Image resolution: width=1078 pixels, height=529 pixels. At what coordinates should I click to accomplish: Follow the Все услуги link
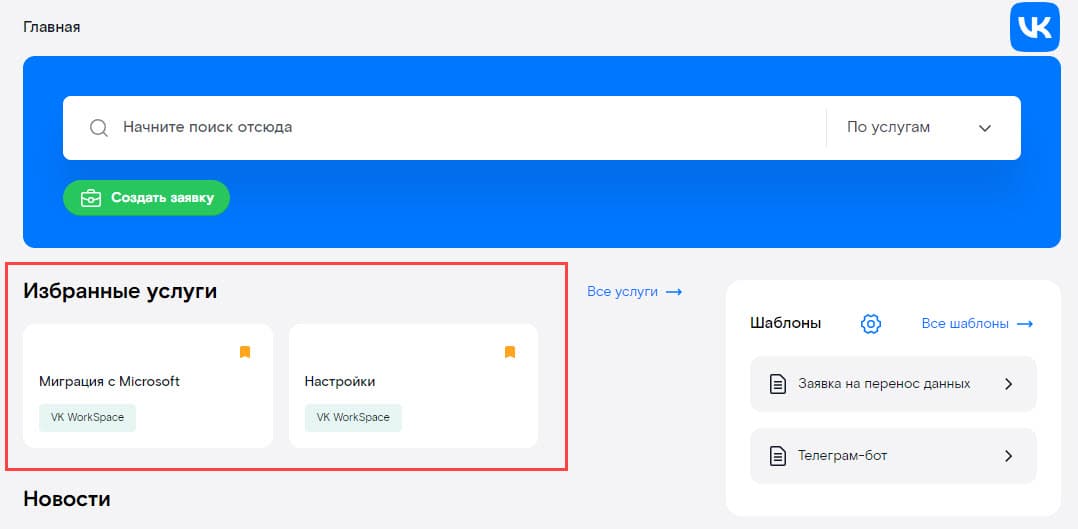622,292
